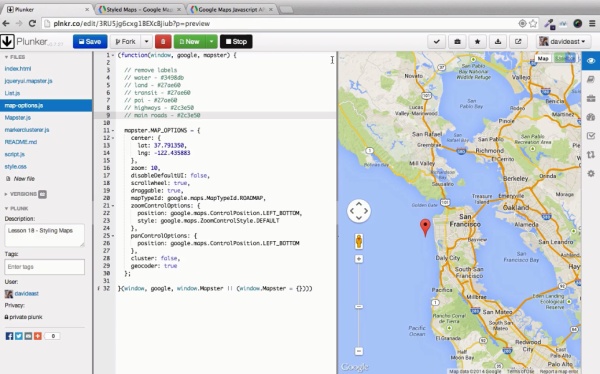Viewport: 600px width, 374px height.
Task: Share on Facebook icon
Action: tap(10, 336)
